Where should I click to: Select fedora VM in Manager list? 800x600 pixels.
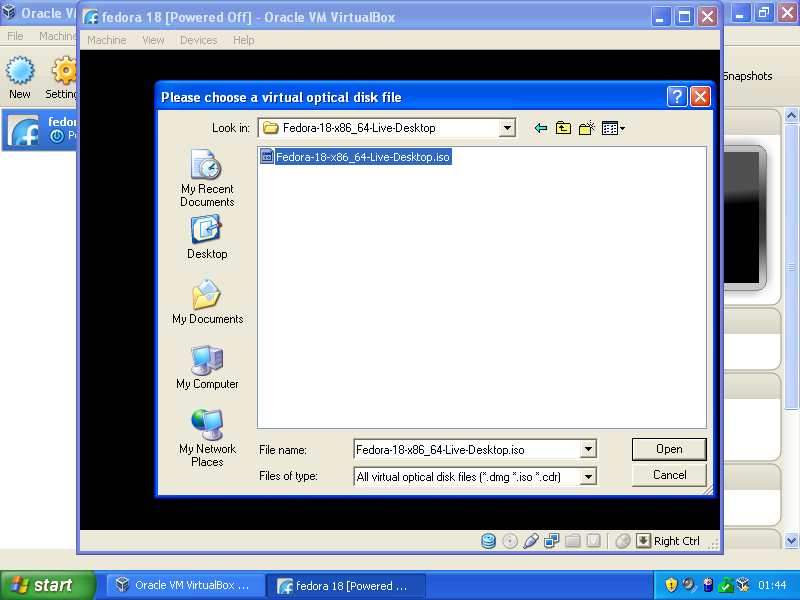40,130
